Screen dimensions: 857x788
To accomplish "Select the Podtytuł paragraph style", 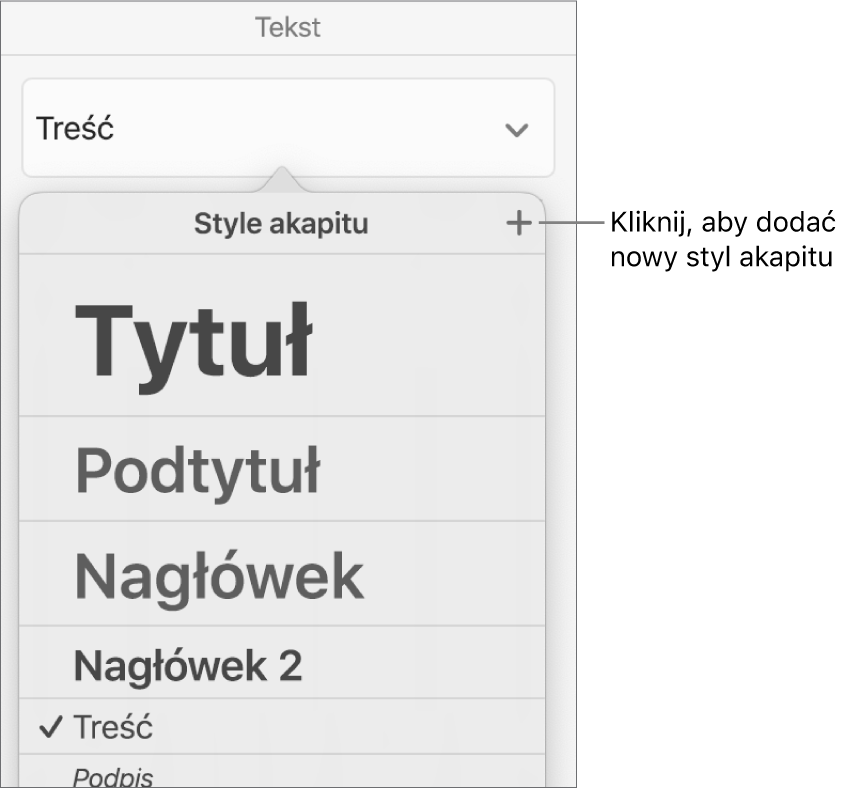I will coord(282,469).
